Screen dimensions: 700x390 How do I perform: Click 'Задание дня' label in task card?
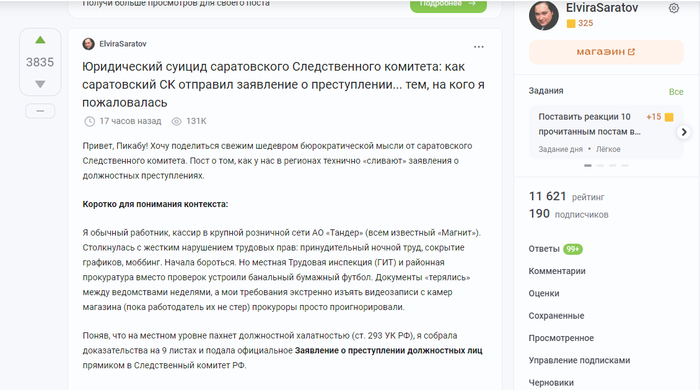click(560, 149)
